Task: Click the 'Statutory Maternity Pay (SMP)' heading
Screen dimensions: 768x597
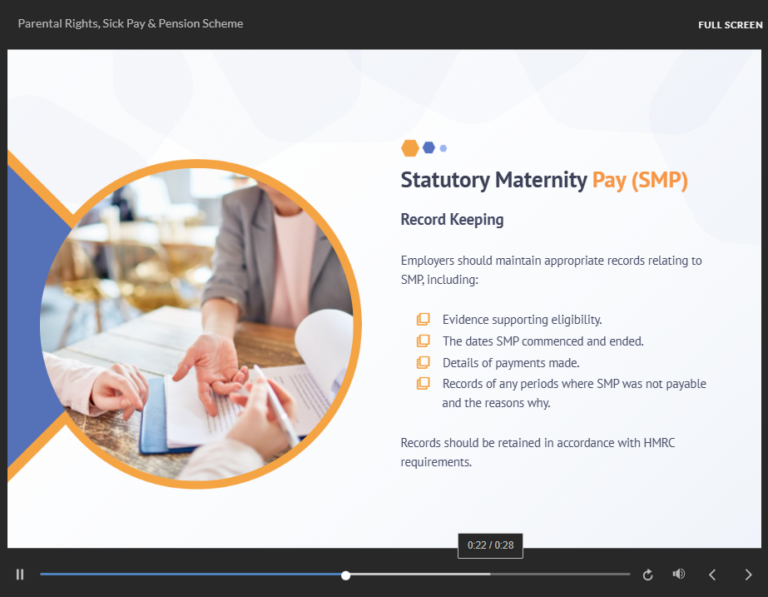Action: coord(544,180)
